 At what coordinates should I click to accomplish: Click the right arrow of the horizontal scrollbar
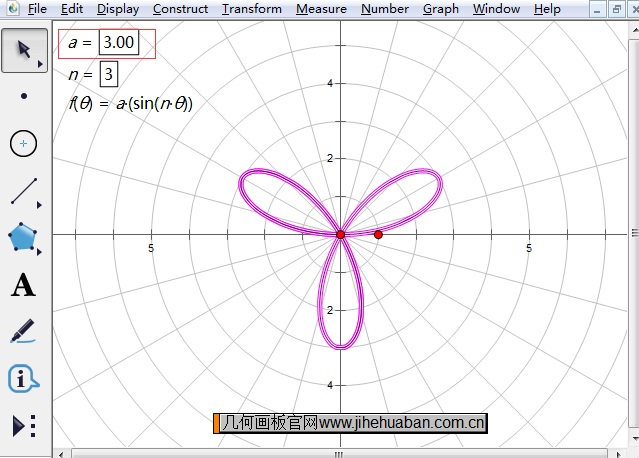(618, 454)
